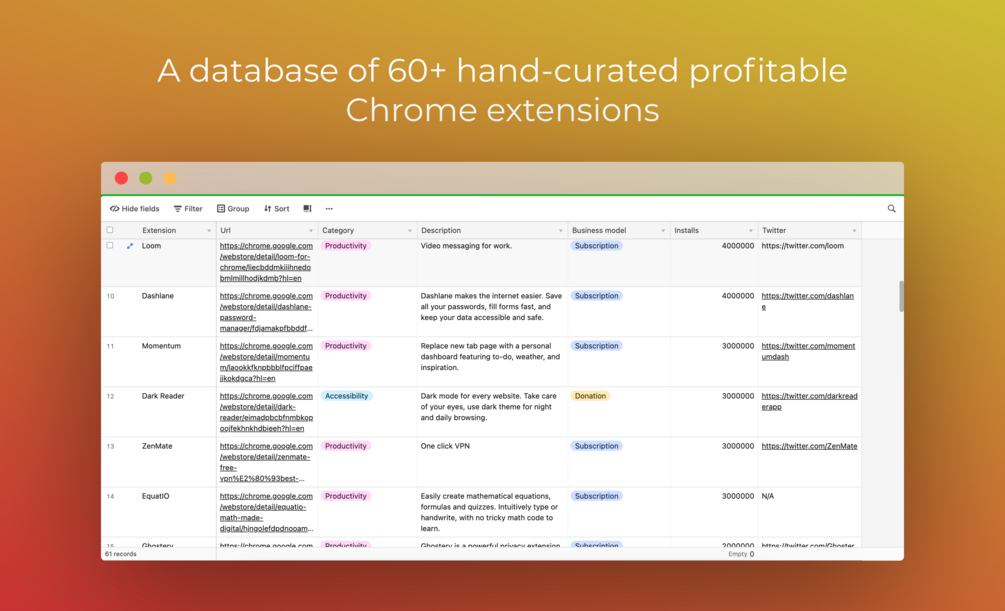Open the Extension column dropdown arrow

tap(208, 231)
